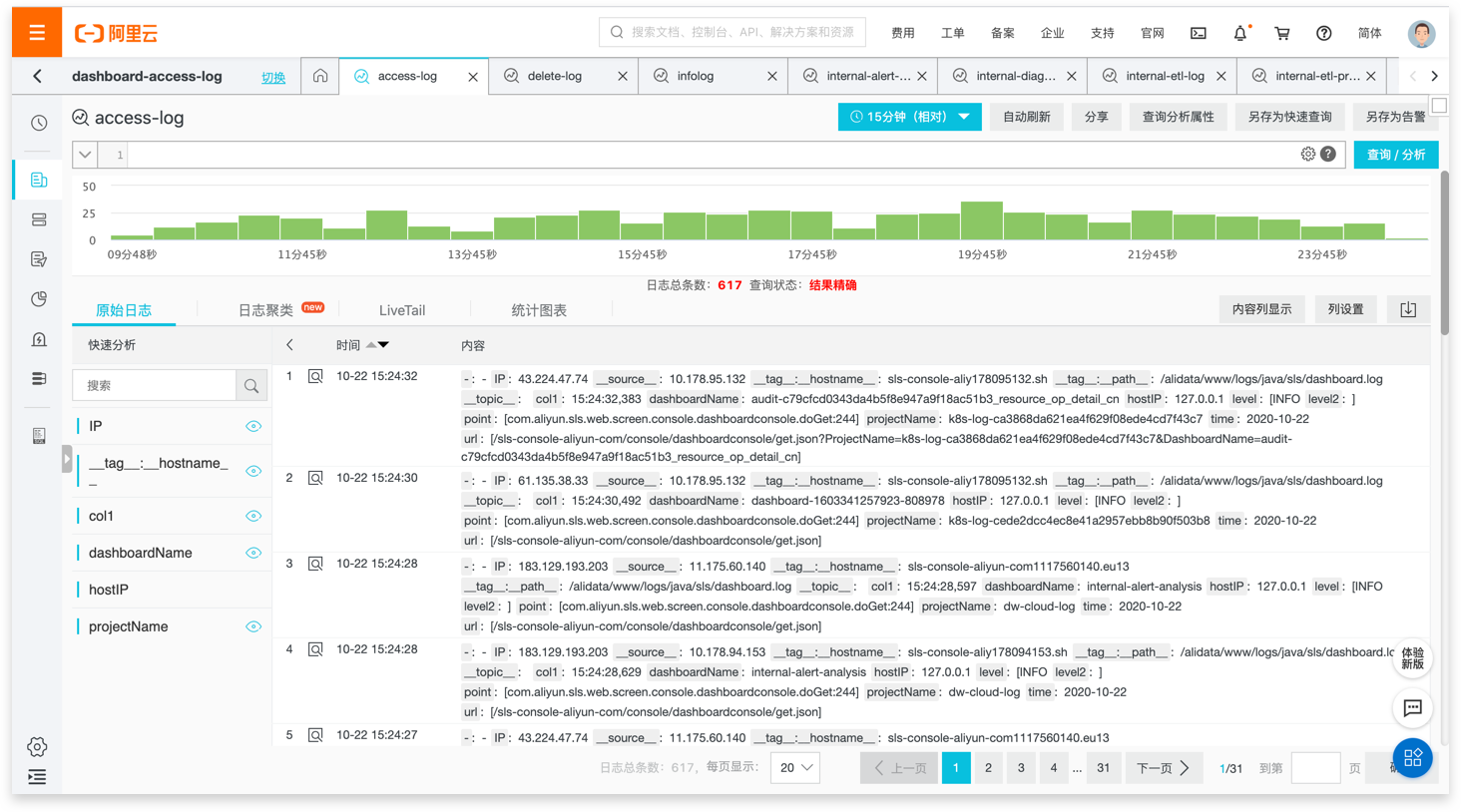Open detail view icon for log row 1
Screen dimensions: 1461x812
coord(315,376)
